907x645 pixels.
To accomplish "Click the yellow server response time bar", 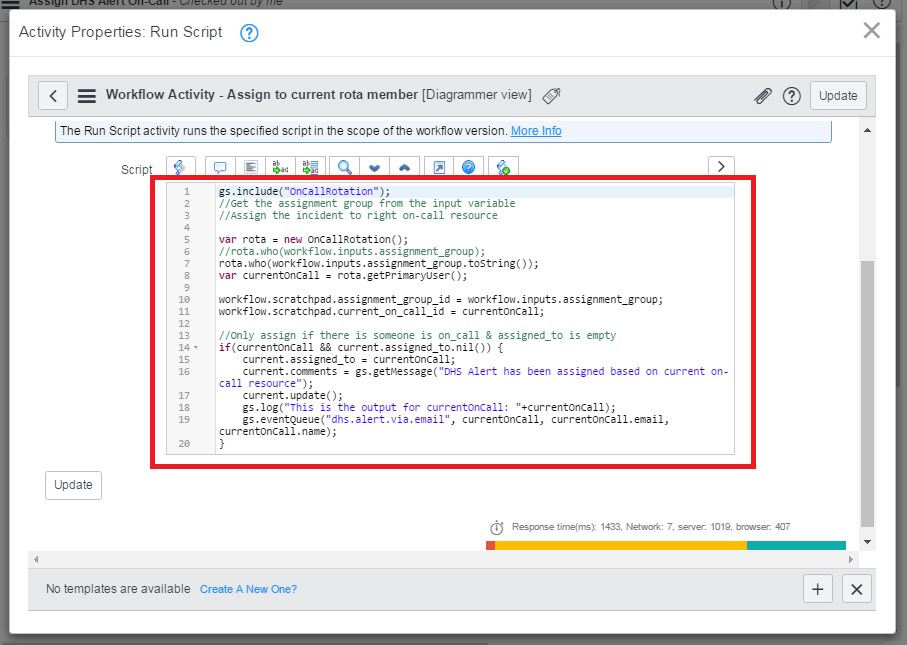I will click(621, 546).
